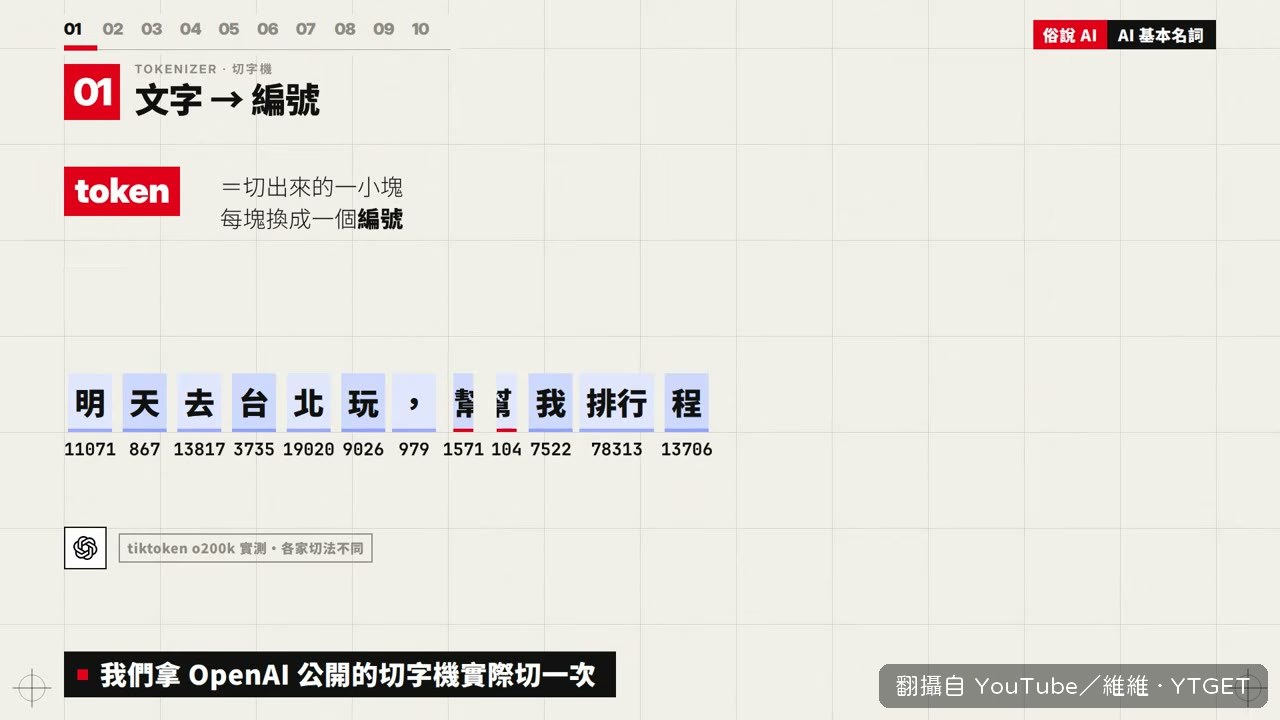Open chapter tab 07
1280x720 pixels.
(x=306, y=29)
